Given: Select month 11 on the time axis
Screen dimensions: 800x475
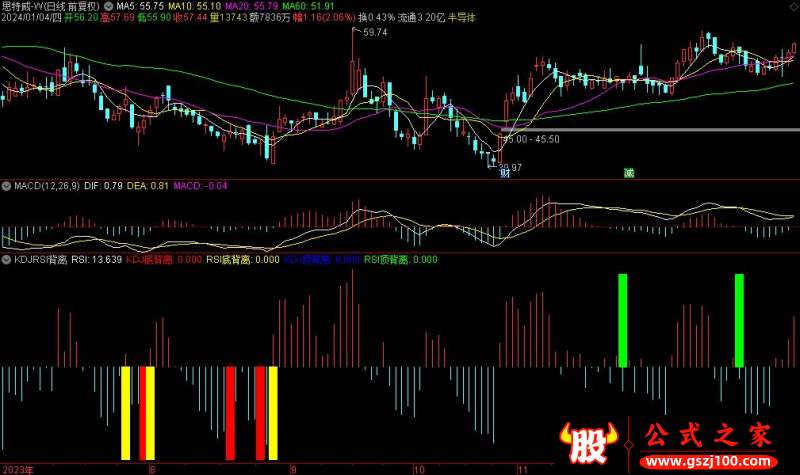Looking at the screenshot, I should 520,468.
